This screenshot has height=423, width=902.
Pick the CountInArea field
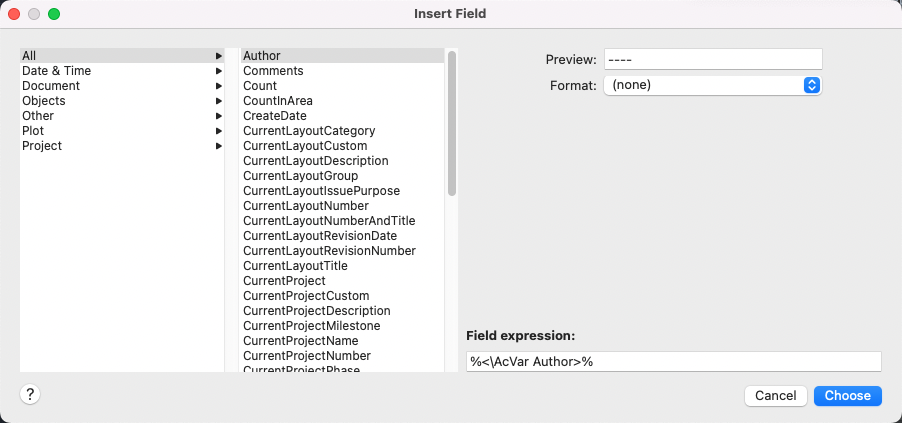point(277,101)
